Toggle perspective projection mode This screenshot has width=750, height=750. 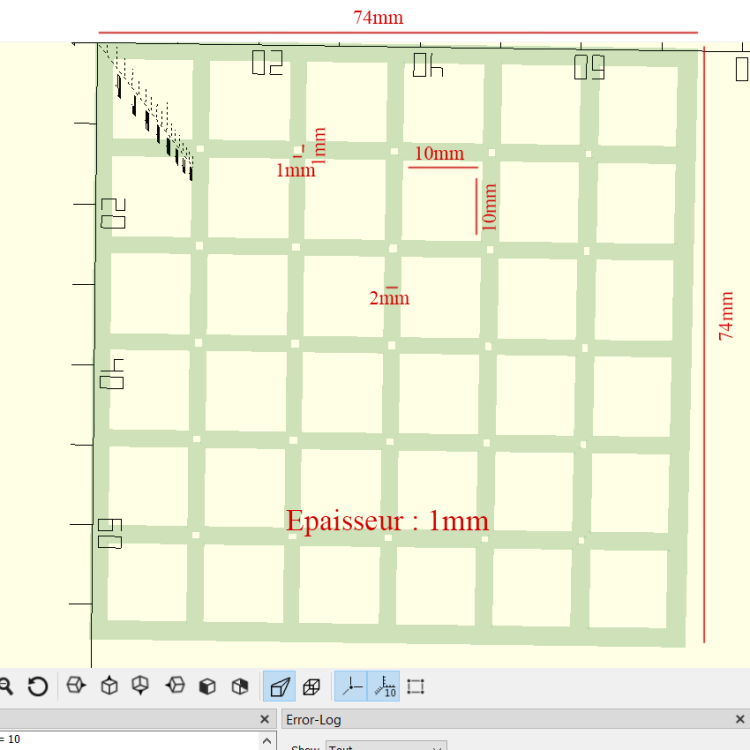[x=279, y=686]
